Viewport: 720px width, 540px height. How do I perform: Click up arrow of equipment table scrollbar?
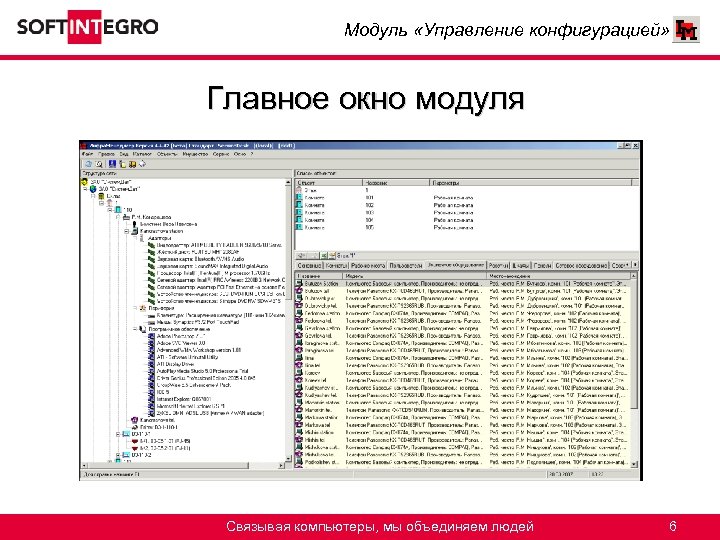click(x=634, y=276)
